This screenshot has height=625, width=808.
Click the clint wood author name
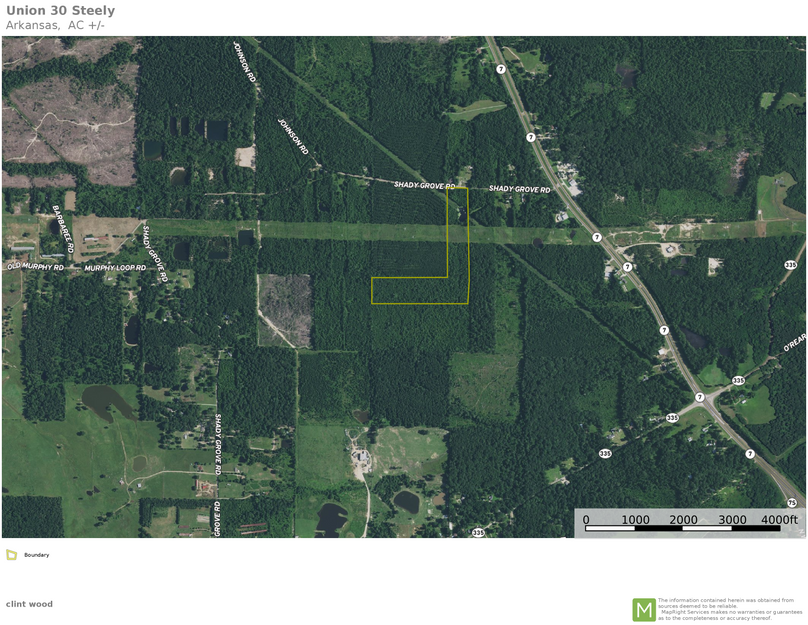coord(29,604)
